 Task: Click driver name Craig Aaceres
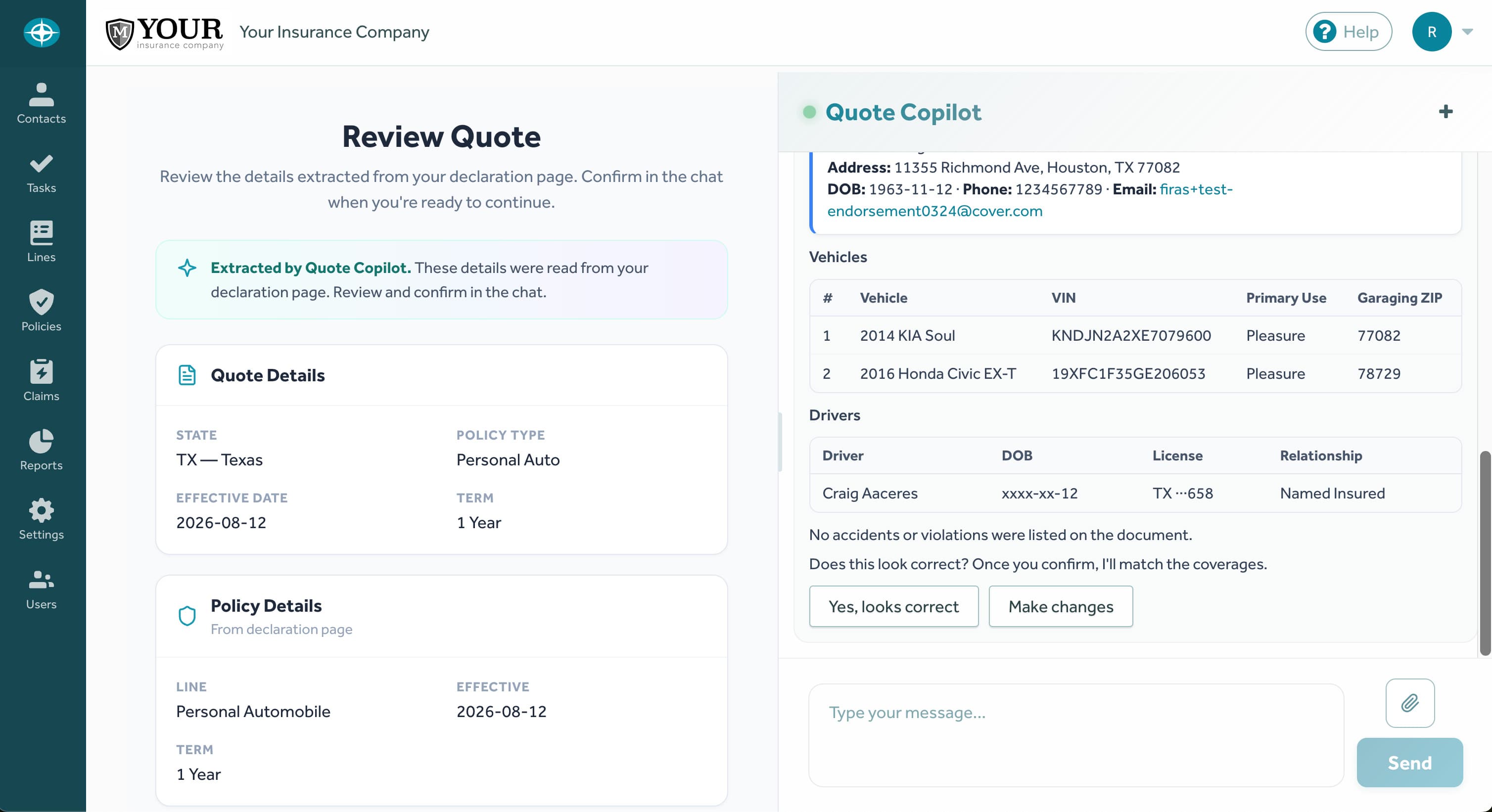coord(869,494)
